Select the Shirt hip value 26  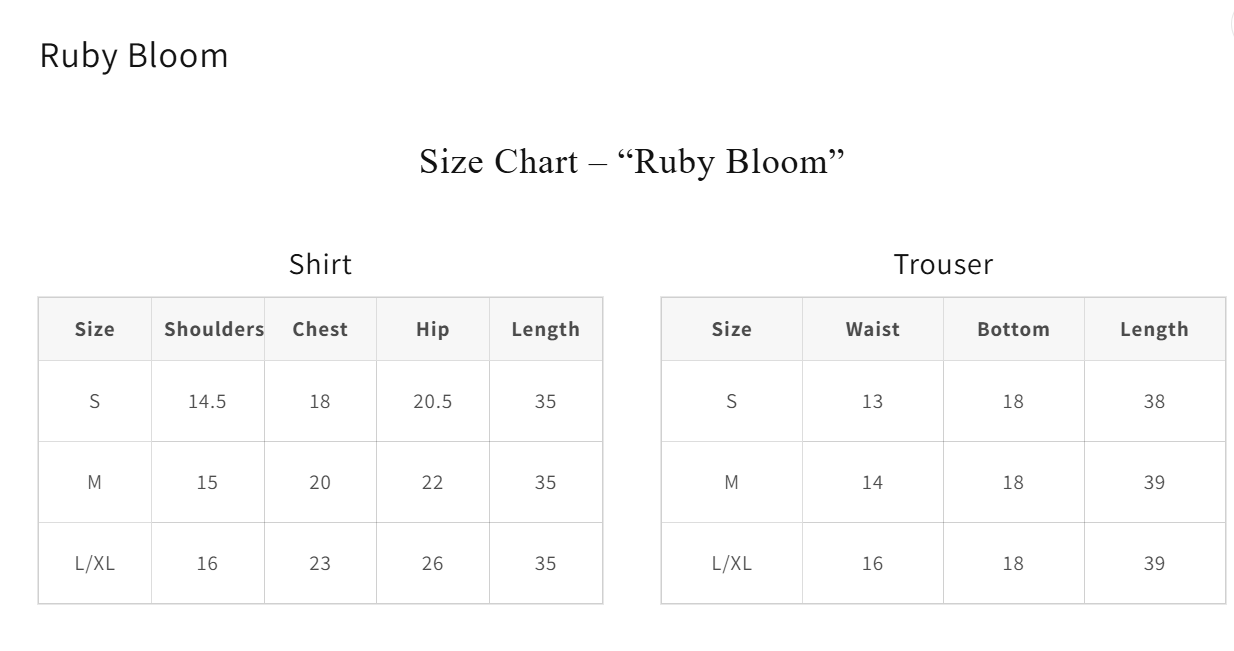click(433, 563)
